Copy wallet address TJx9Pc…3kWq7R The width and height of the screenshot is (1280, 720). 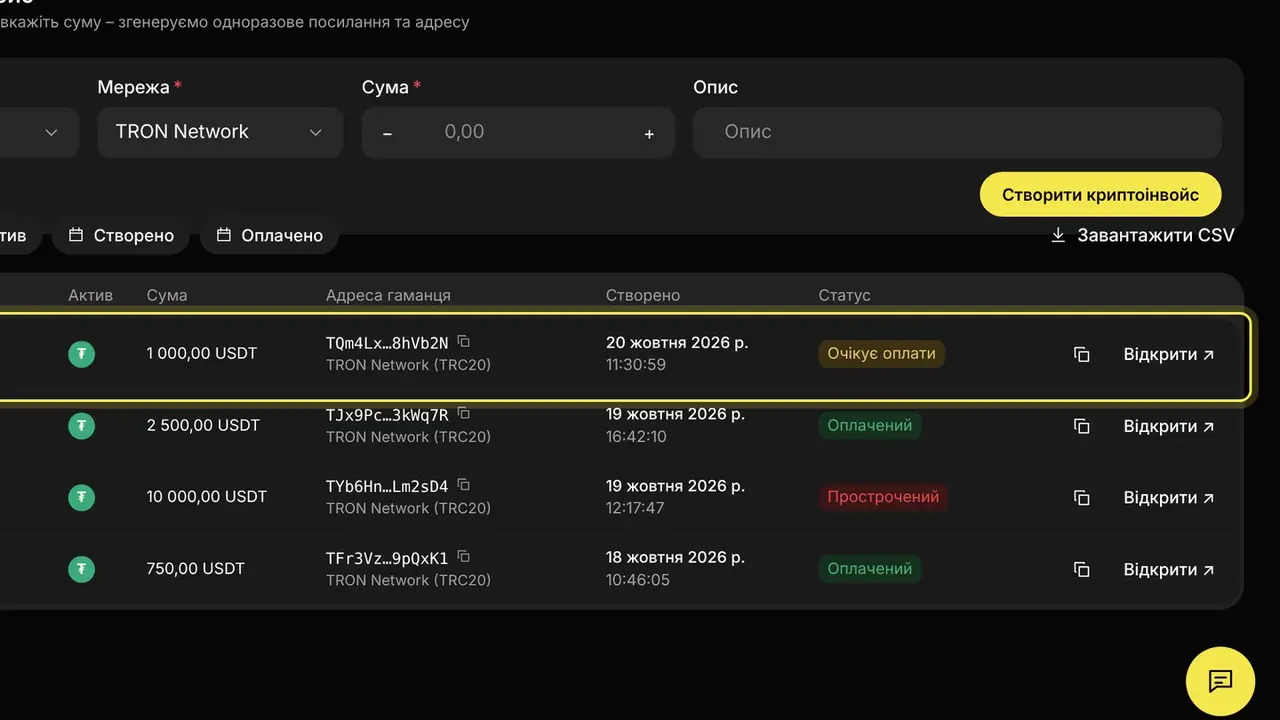click(x=464, y=414)
